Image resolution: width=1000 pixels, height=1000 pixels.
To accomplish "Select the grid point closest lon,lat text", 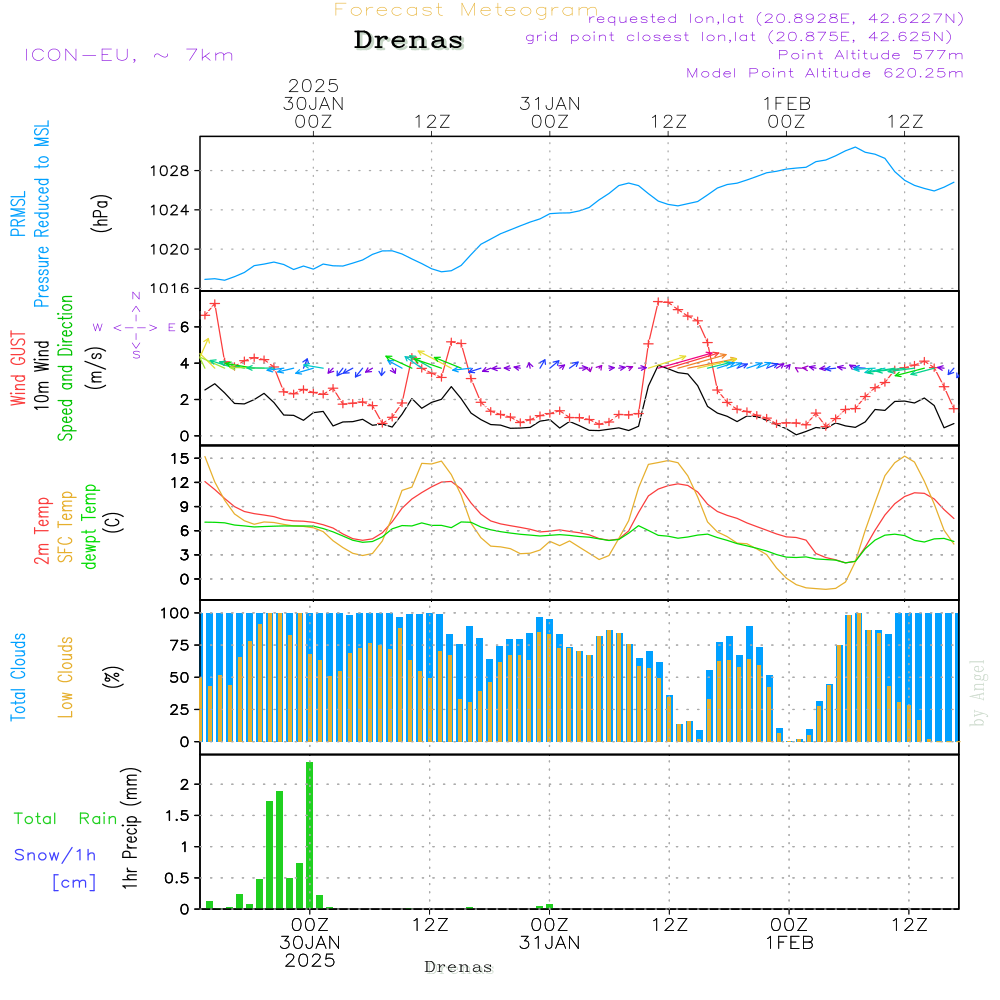I will [745, 37].
